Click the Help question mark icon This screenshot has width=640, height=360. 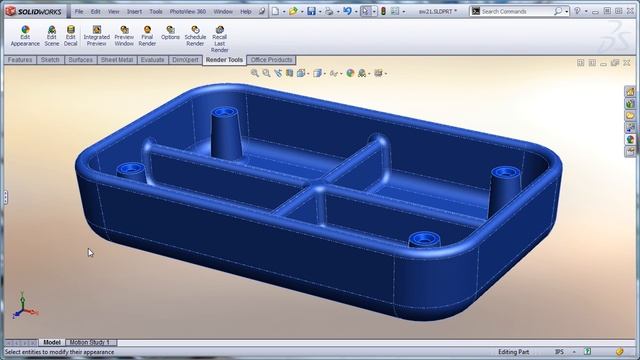[577, 11]
